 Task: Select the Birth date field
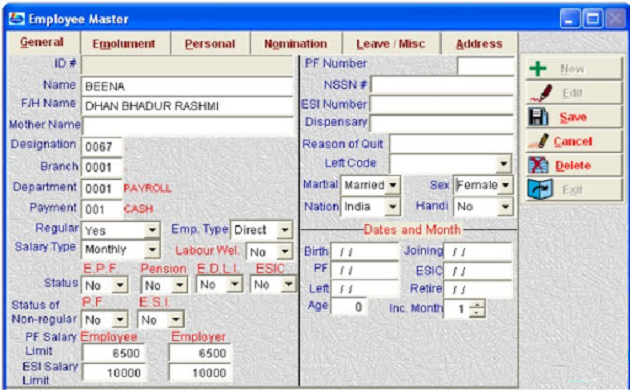coord(364,252)
